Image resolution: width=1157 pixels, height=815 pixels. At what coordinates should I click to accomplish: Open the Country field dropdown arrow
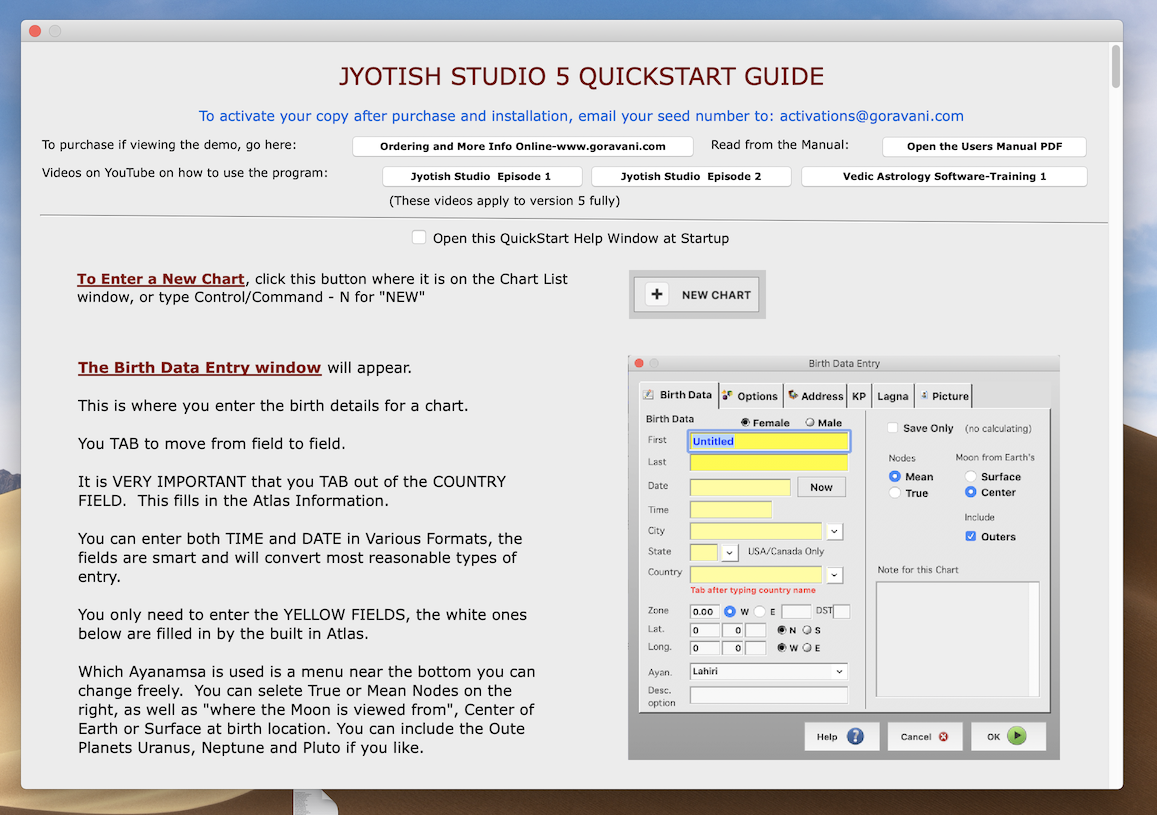[834, 575]
